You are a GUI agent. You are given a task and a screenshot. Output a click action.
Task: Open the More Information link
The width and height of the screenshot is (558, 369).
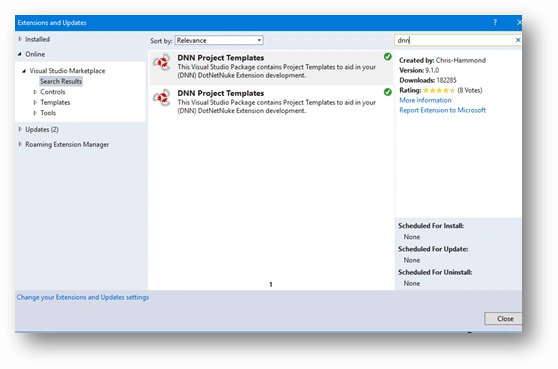tap(425, 100)
